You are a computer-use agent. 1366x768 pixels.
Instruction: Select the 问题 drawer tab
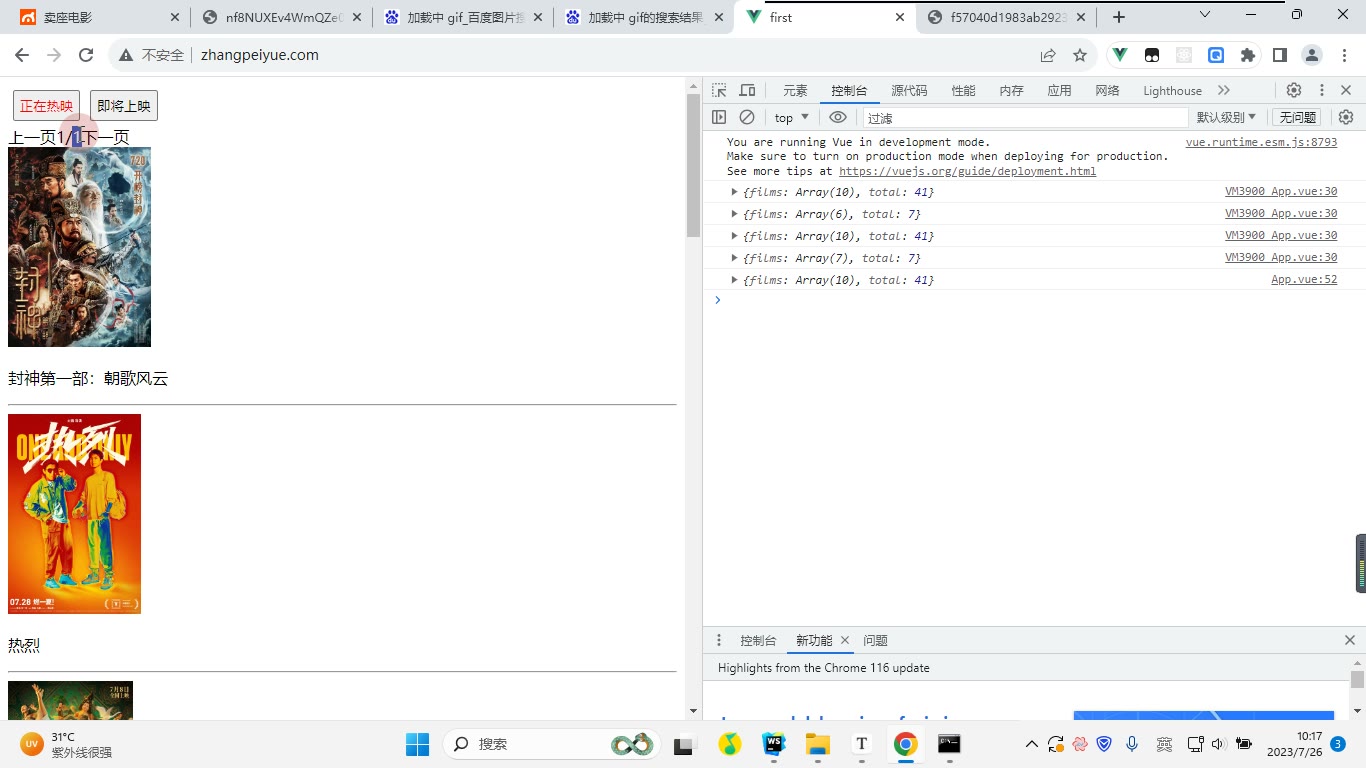click(x=875, y=640)
